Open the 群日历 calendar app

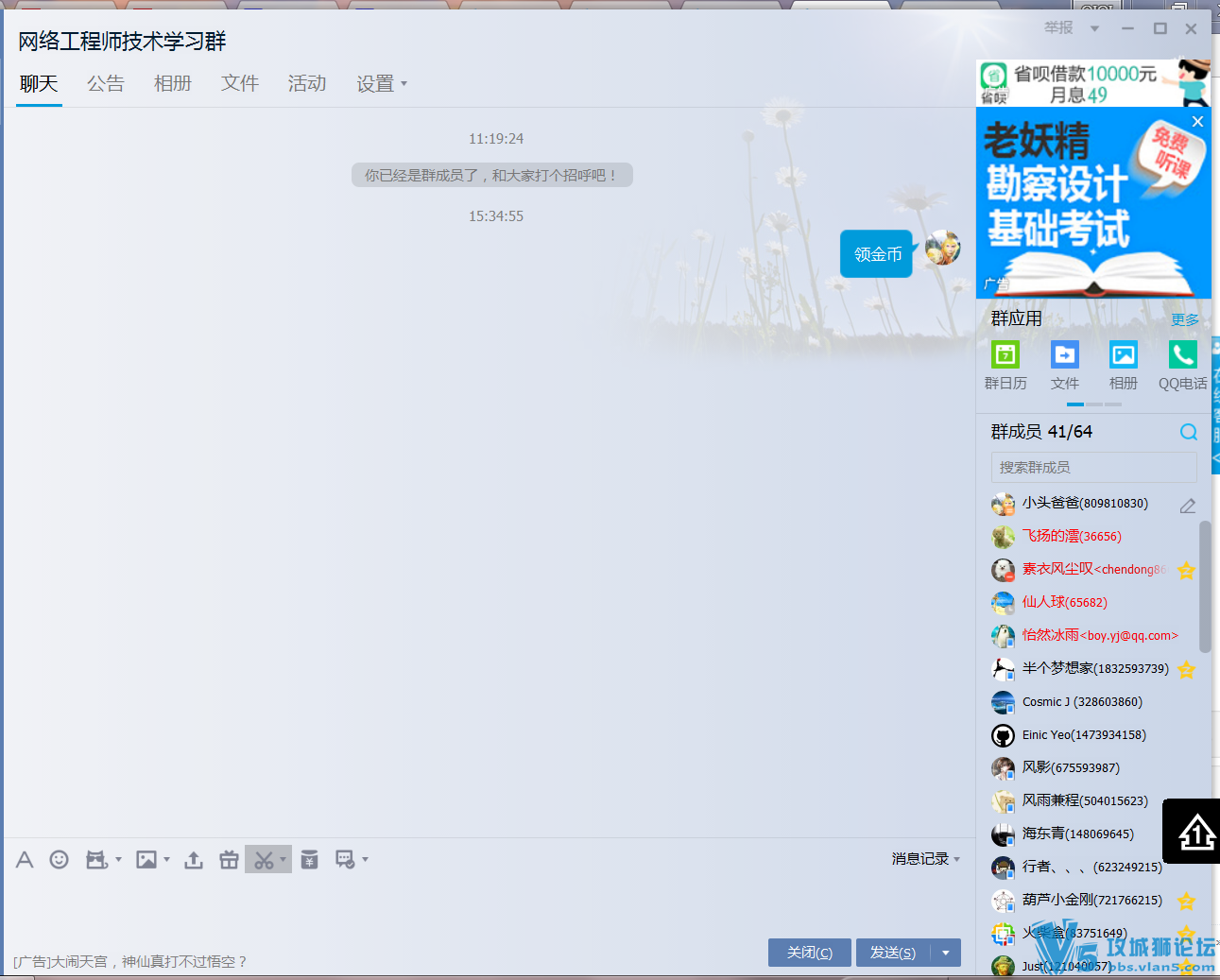click(1005, 355)
